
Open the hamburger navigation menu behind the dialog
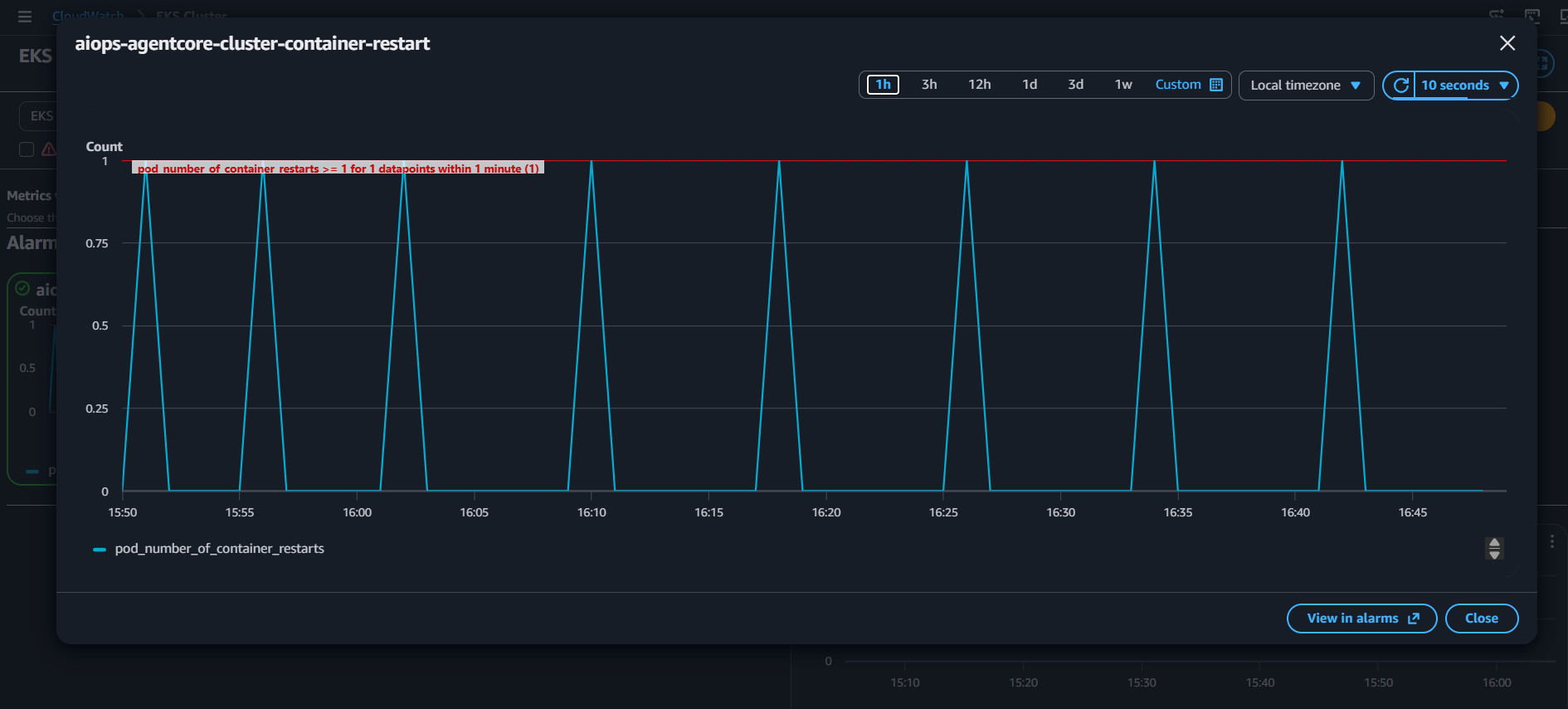tap(25, 16)
